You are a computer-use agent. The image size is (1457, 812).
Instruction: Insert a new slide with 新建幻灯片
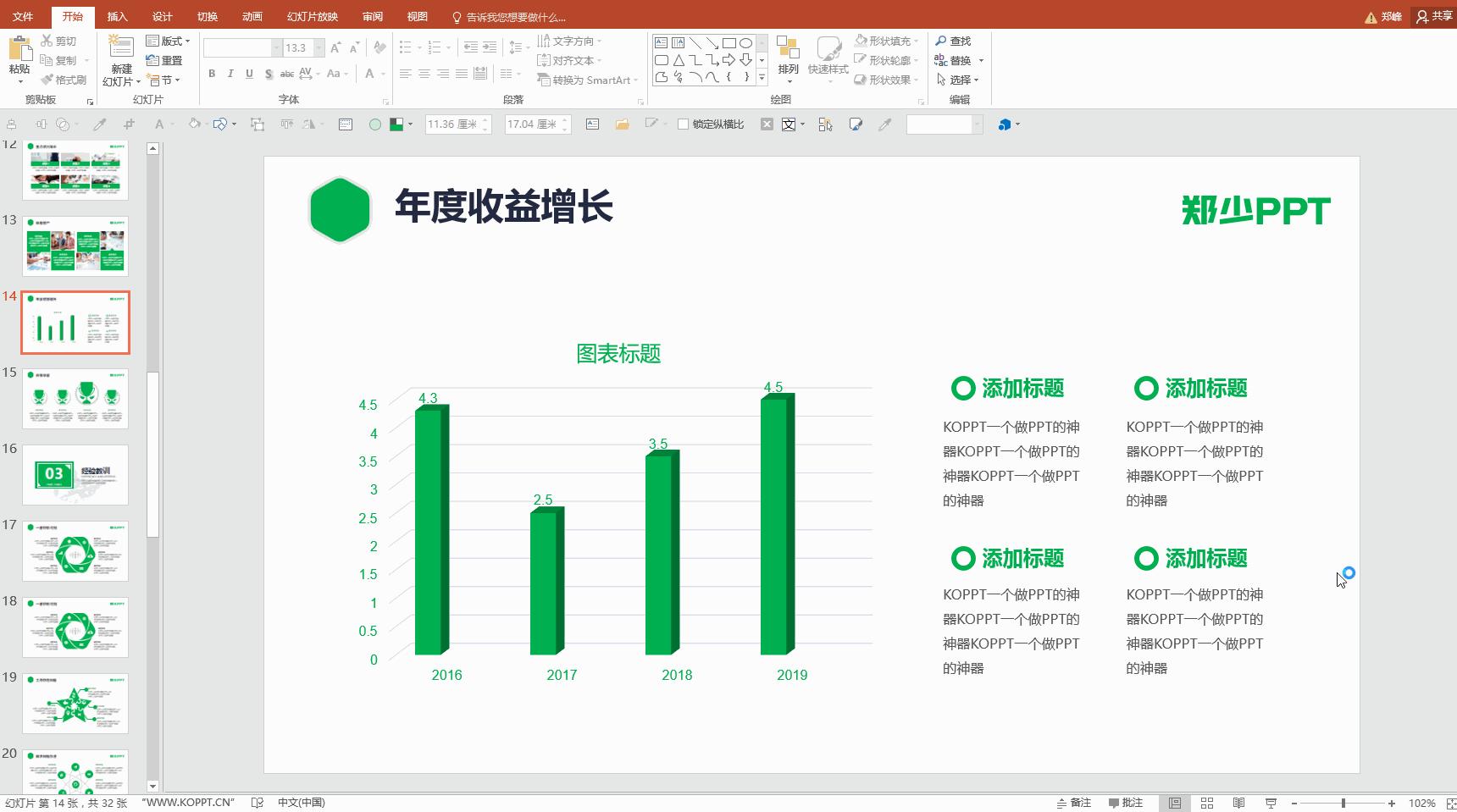pyautogui.click(x=119, y=59)
